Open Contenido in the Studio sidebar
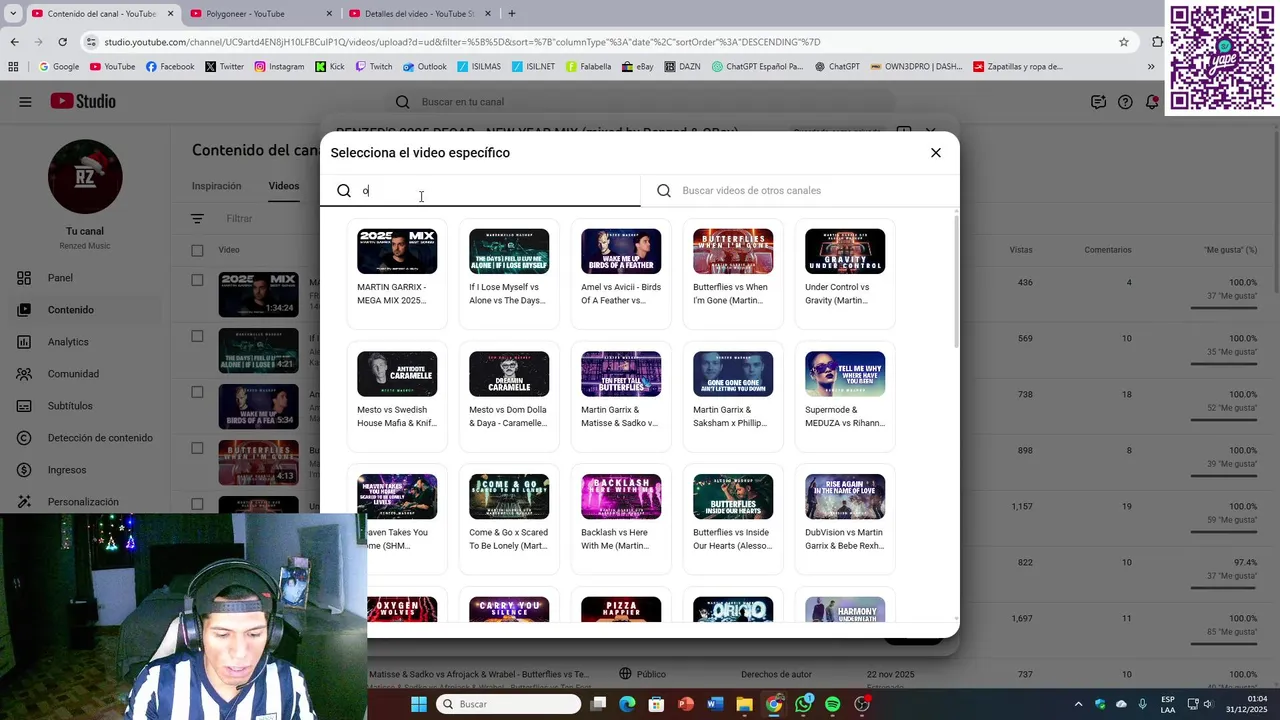 click(x=85, y=310)
